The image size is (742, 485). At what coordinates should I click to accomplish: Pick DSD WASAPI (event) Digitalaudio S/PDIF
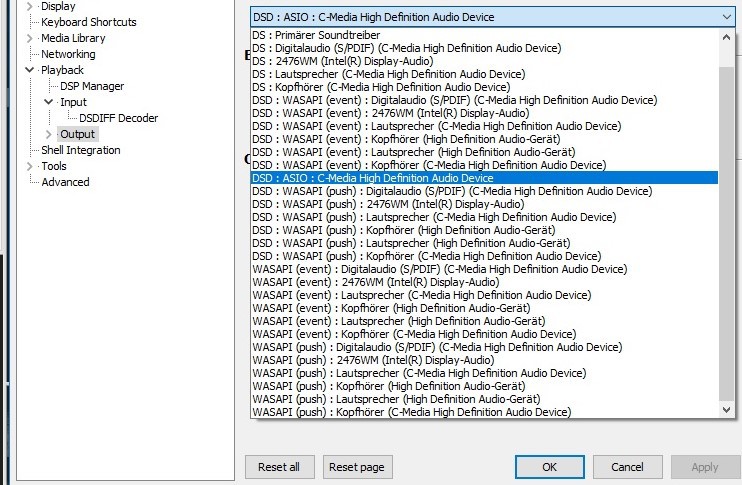click(484, 100)
